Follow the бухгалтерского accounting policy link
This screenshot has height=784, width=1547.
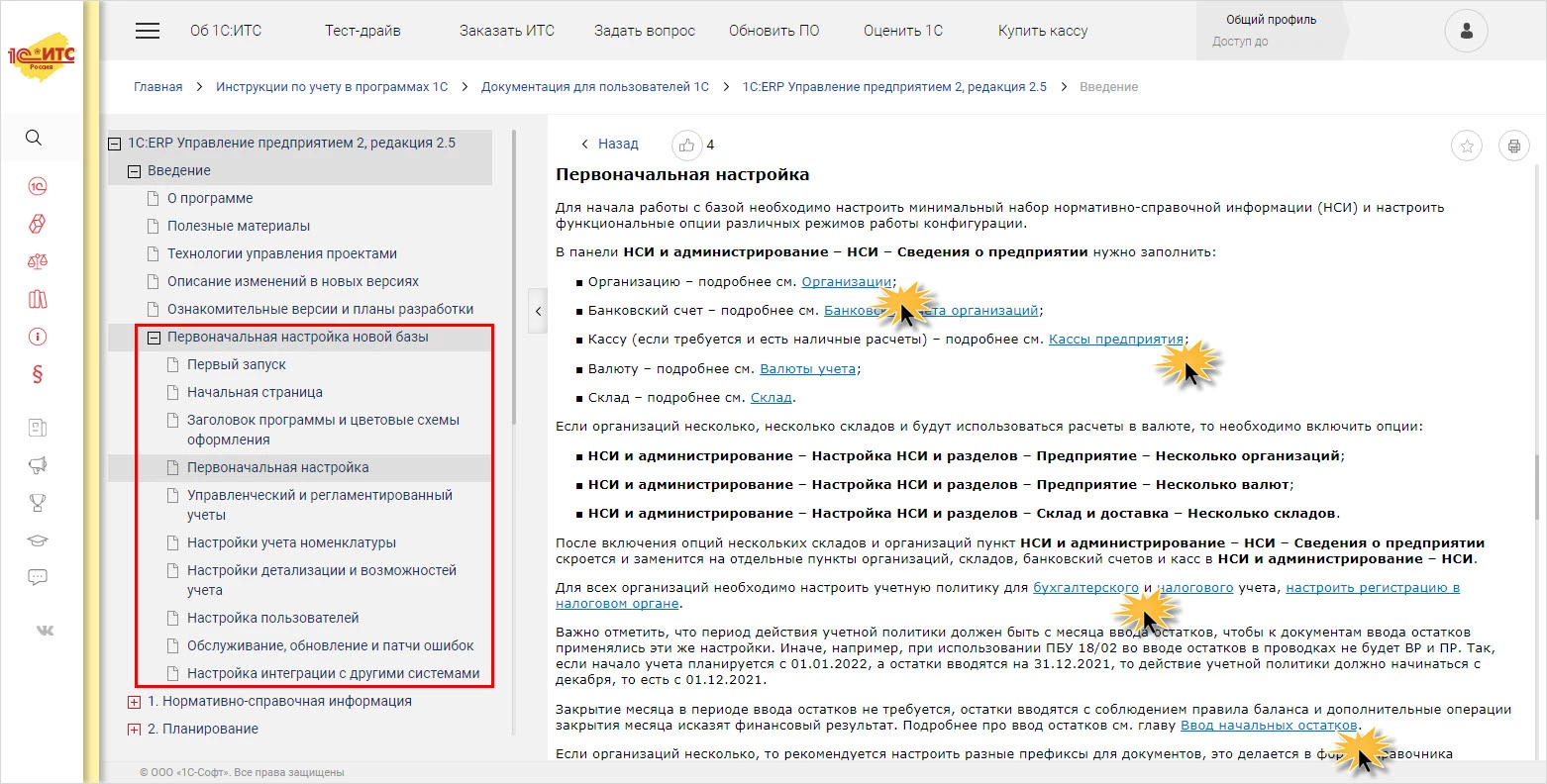[x=1086, y=588]
